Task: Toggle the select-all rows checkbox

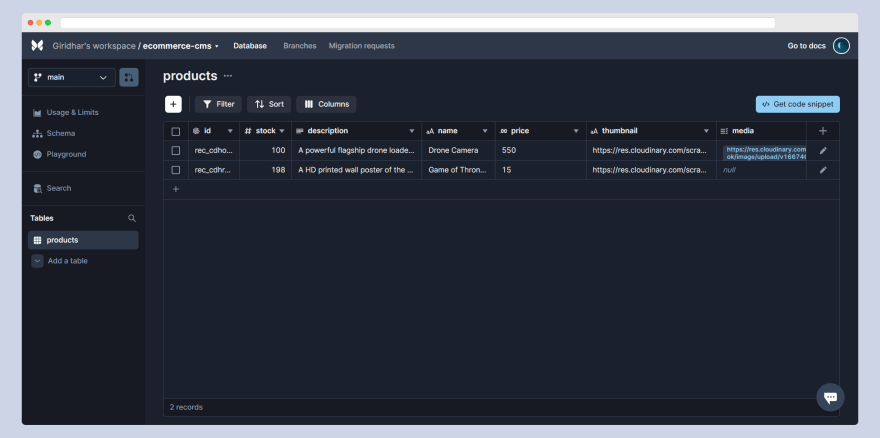Action: [176, 131]
